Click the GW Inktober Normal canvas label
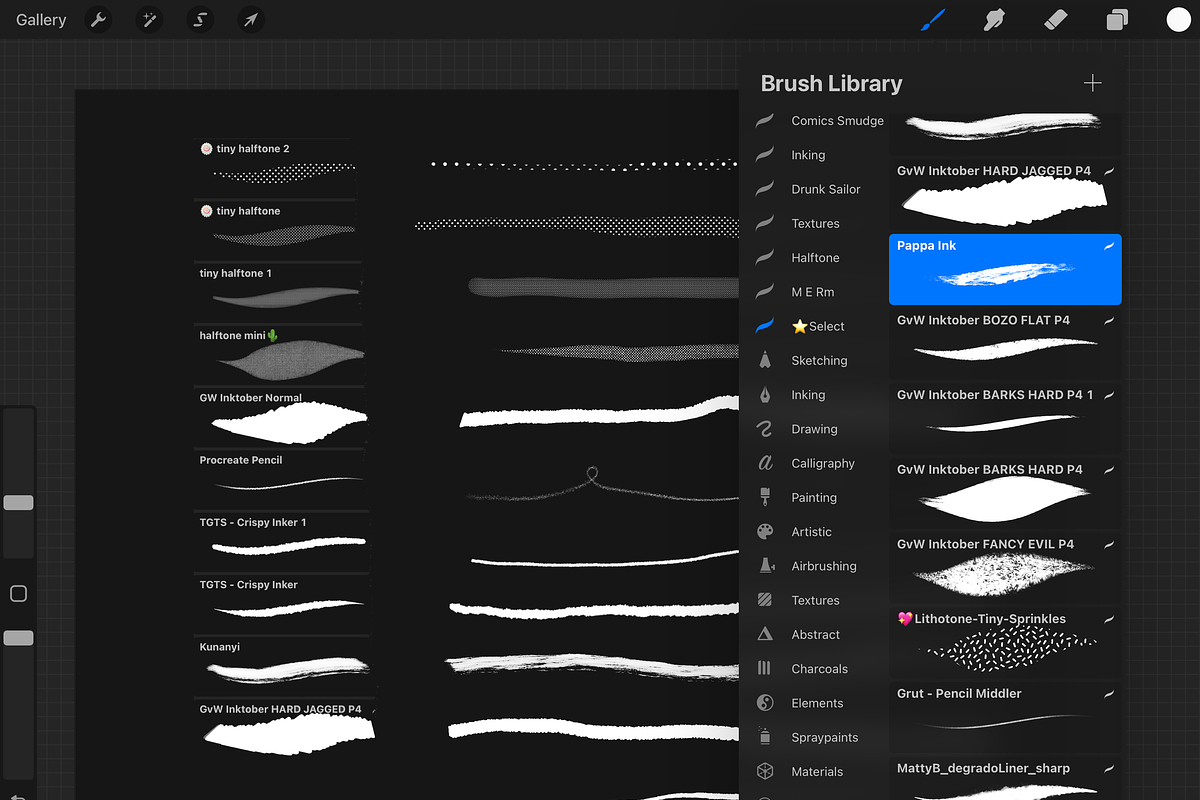The image size is (1200, 800). point(251,398)
